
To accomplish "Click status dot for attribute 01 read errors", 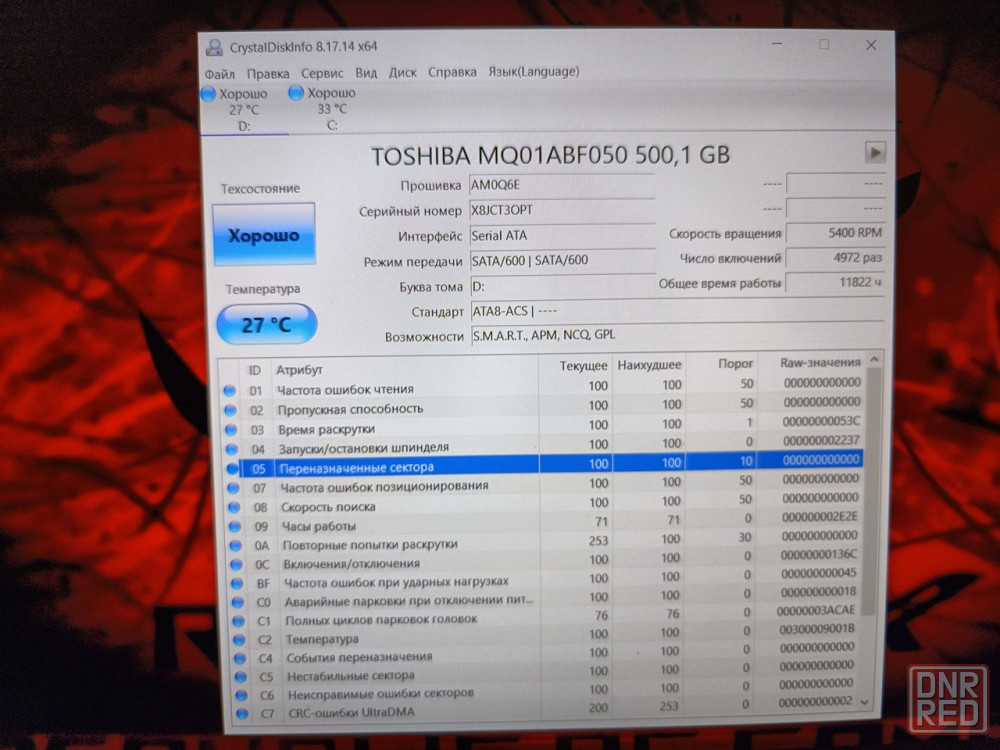I will click(x=229, y=391).
